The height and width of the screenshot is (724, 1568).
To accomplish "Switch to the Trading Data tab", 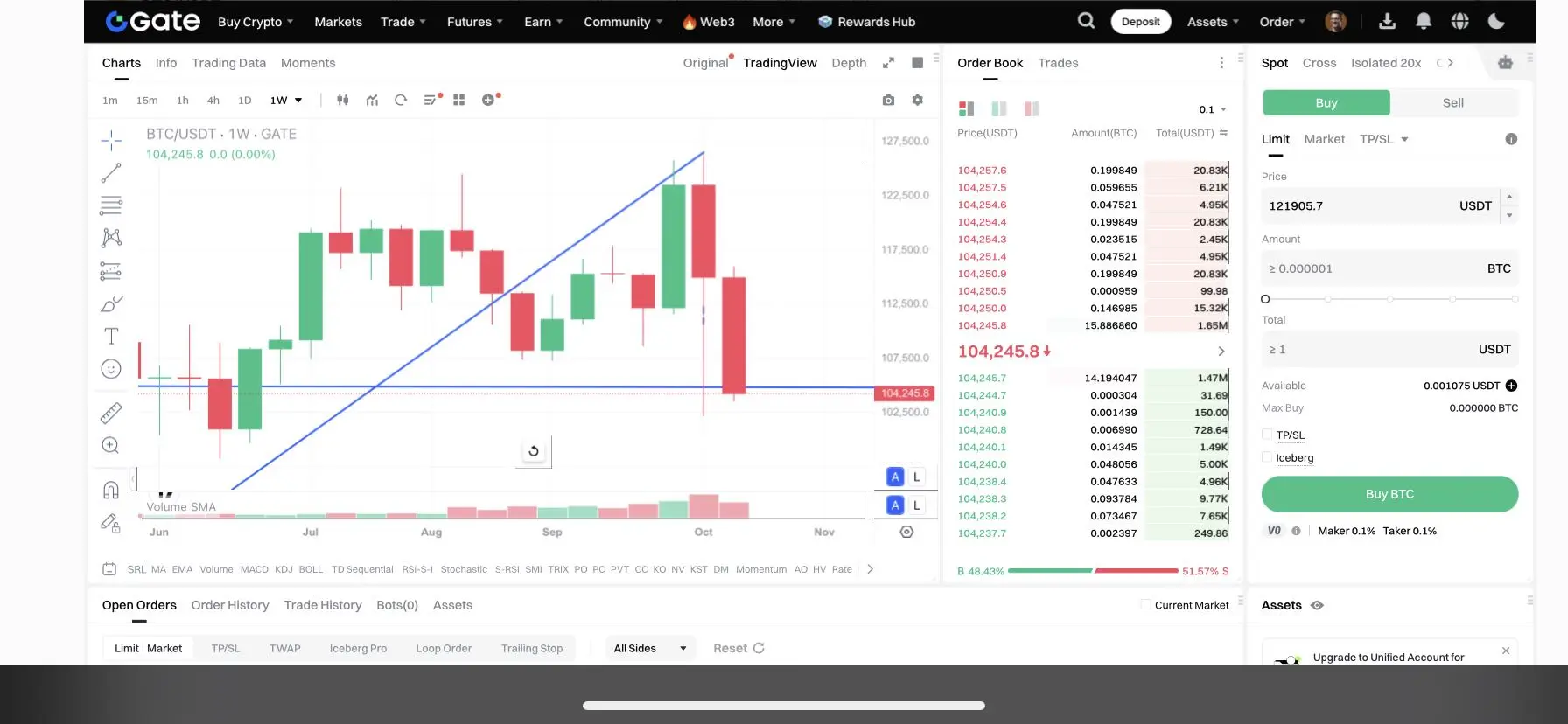I will click(x=228, y=63).
